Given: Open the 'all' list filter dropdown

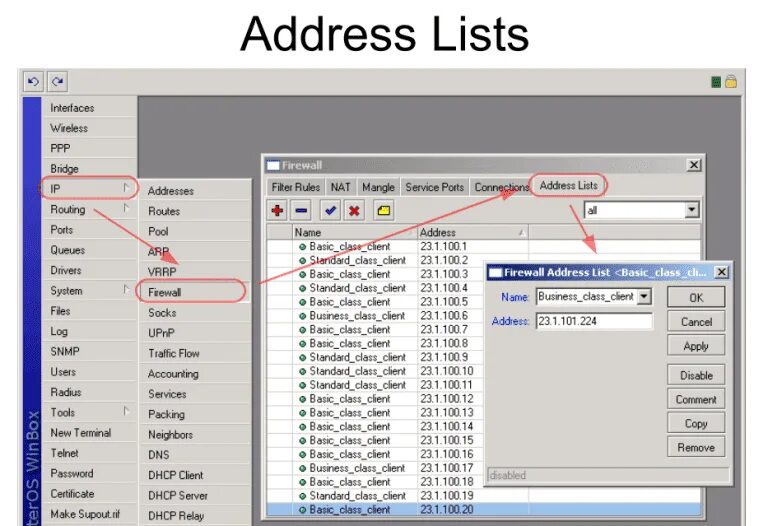Looking at the screenshot, I should pyautogui.click(x=691, y=210).
